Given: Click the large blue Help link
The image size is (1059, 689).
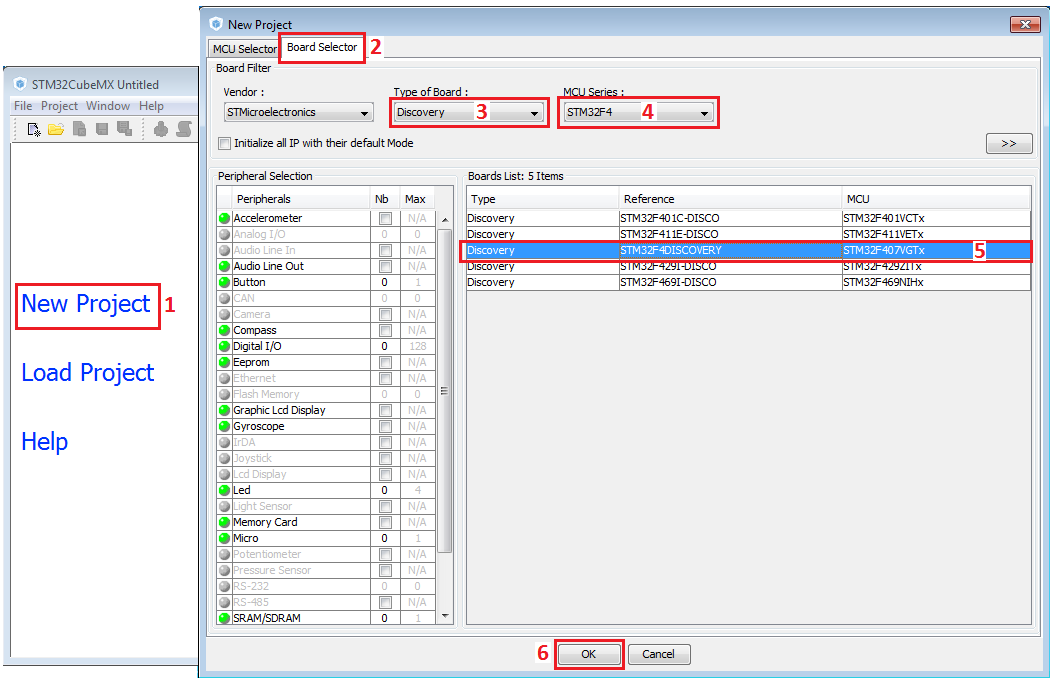Looking at the screenshot, I should (x=45, y=442).
